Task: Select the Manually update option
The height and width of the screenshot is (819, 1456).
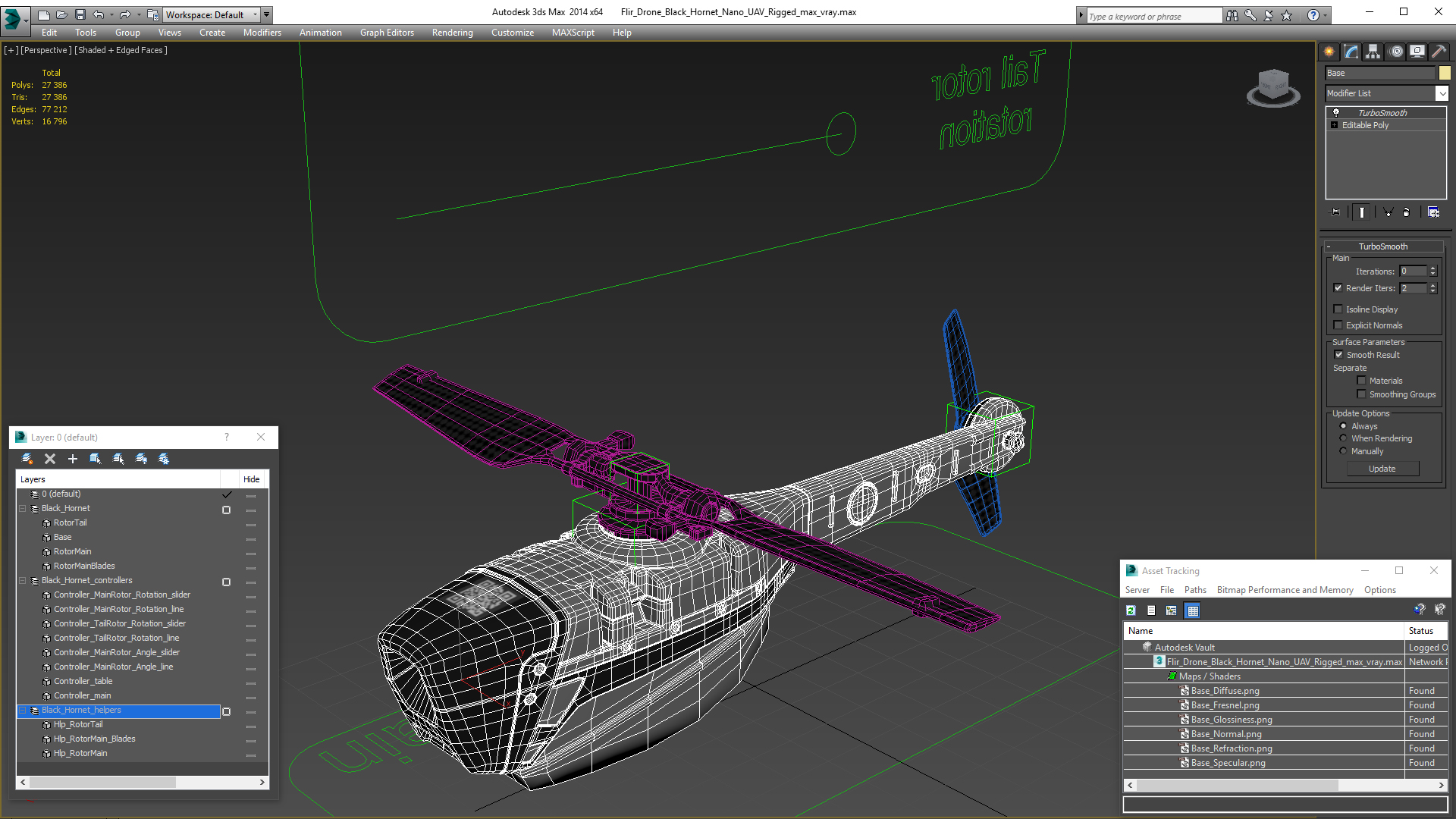Action: click(x=1343, y=451)
